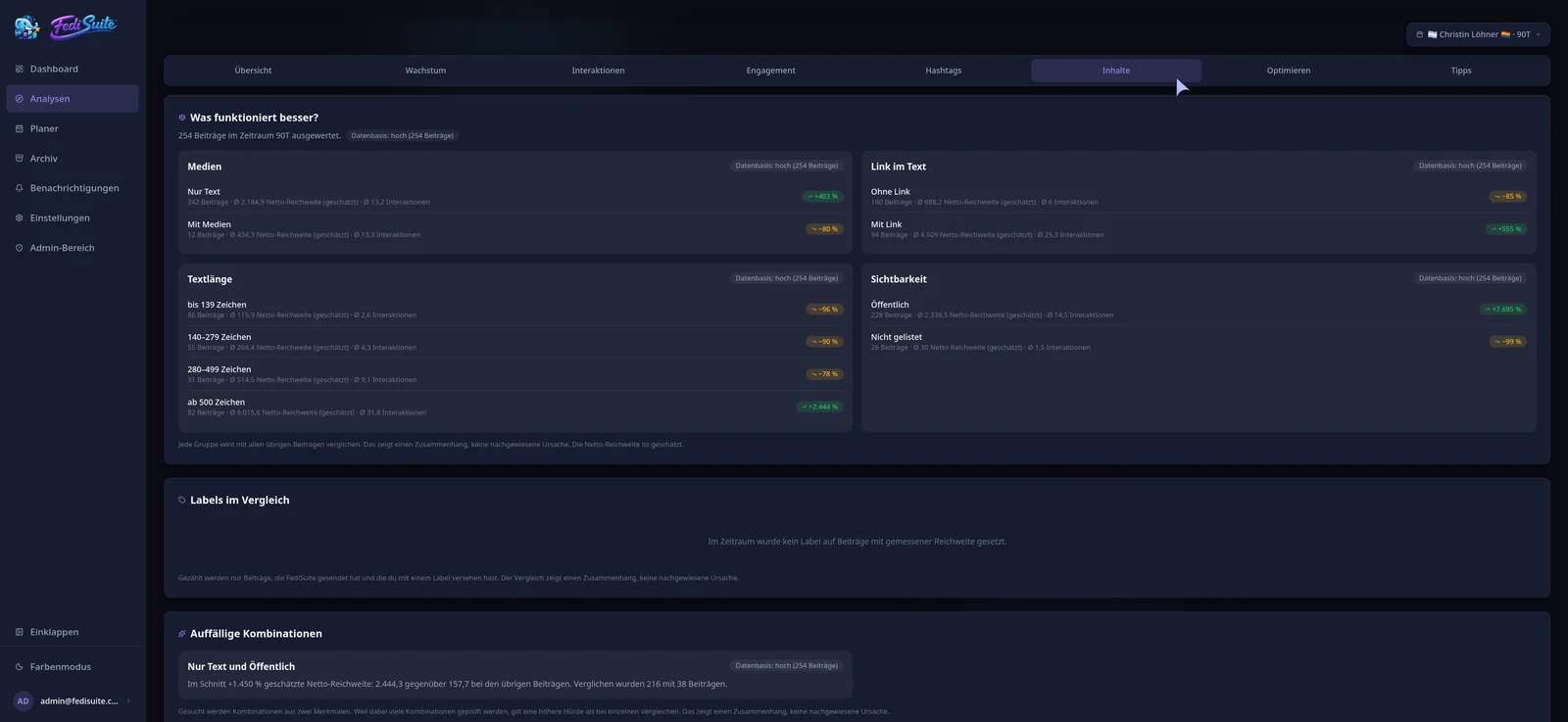The height and width of the screenshot is (722, 1568).
Task: Expand the admin@fedisuite account chevron
Action: point(128,701)
